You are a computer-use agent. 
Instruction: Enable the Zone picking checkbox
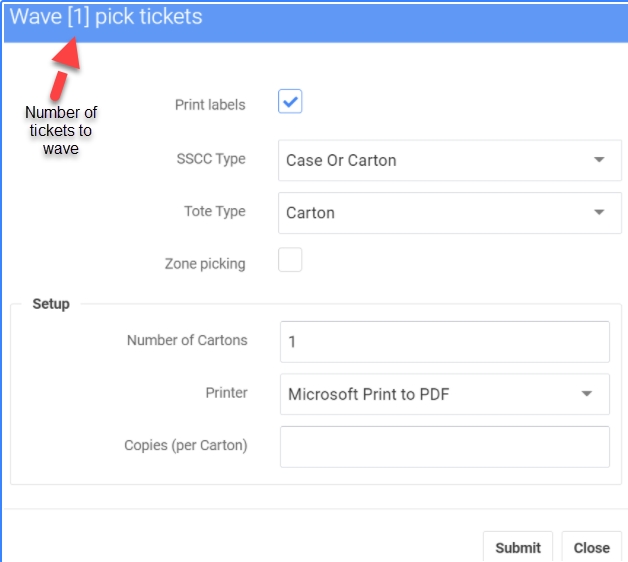coord(290,261)
